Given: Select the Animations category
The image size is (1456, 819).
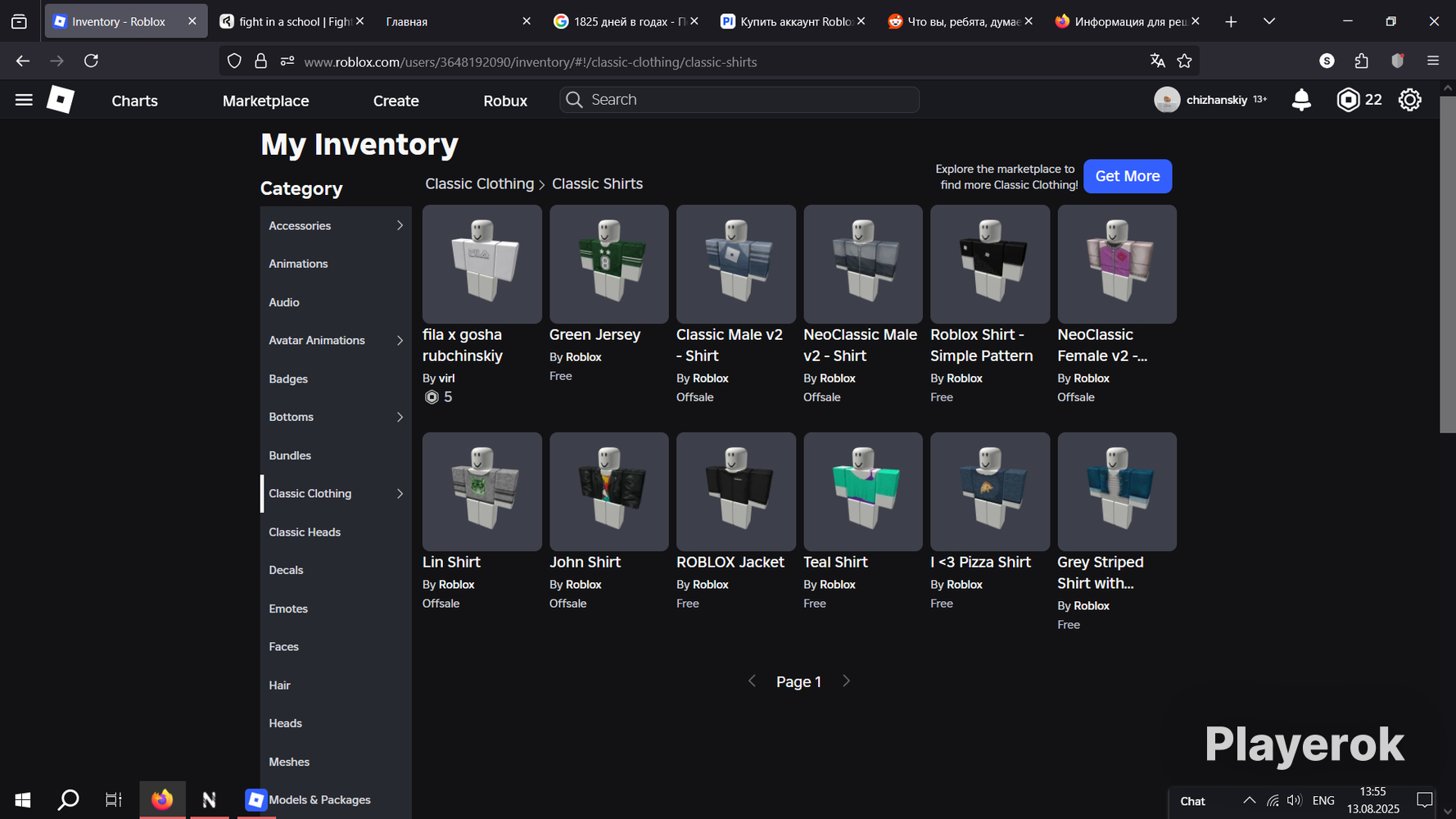Looking at the screenshot, I should click(336, 264).
